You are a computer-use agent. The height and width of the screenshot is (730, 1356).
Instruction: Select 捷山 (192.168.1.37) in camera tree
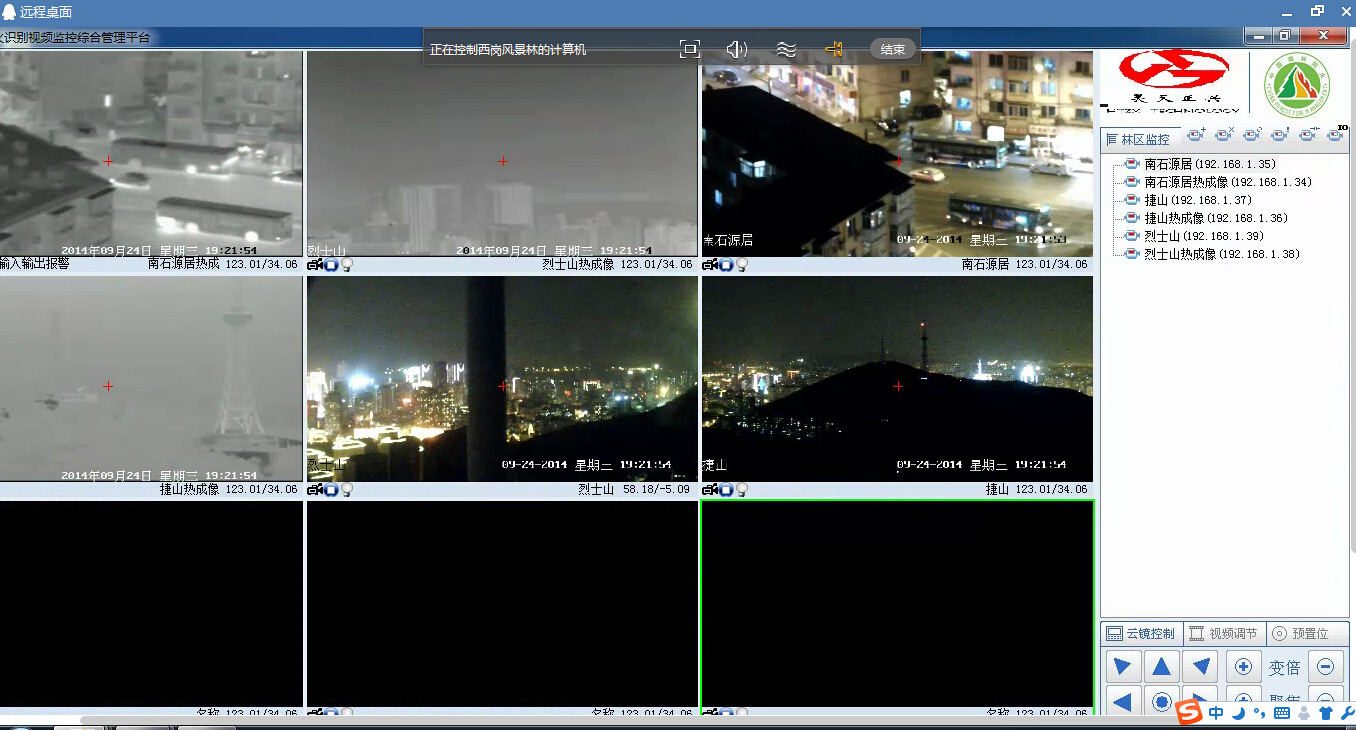point(1197,200)
